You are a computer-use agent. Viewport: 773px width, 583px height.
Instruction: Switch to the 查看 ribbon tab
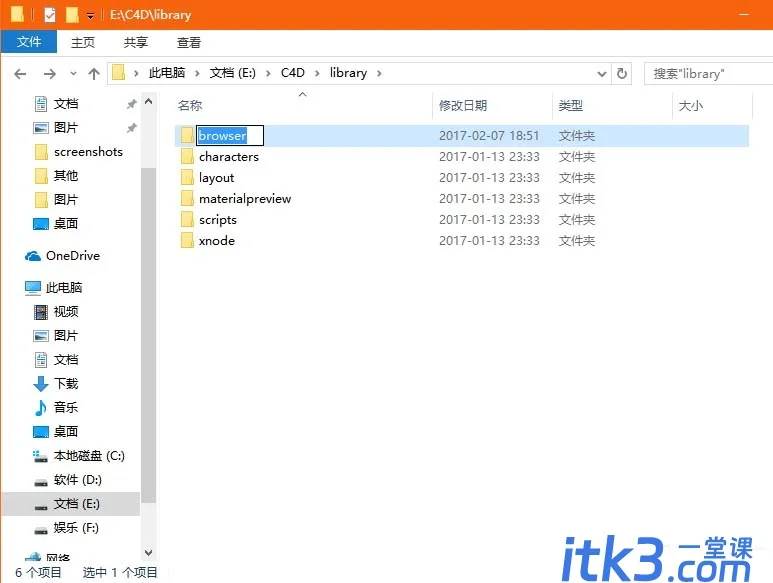coord(189,42)
